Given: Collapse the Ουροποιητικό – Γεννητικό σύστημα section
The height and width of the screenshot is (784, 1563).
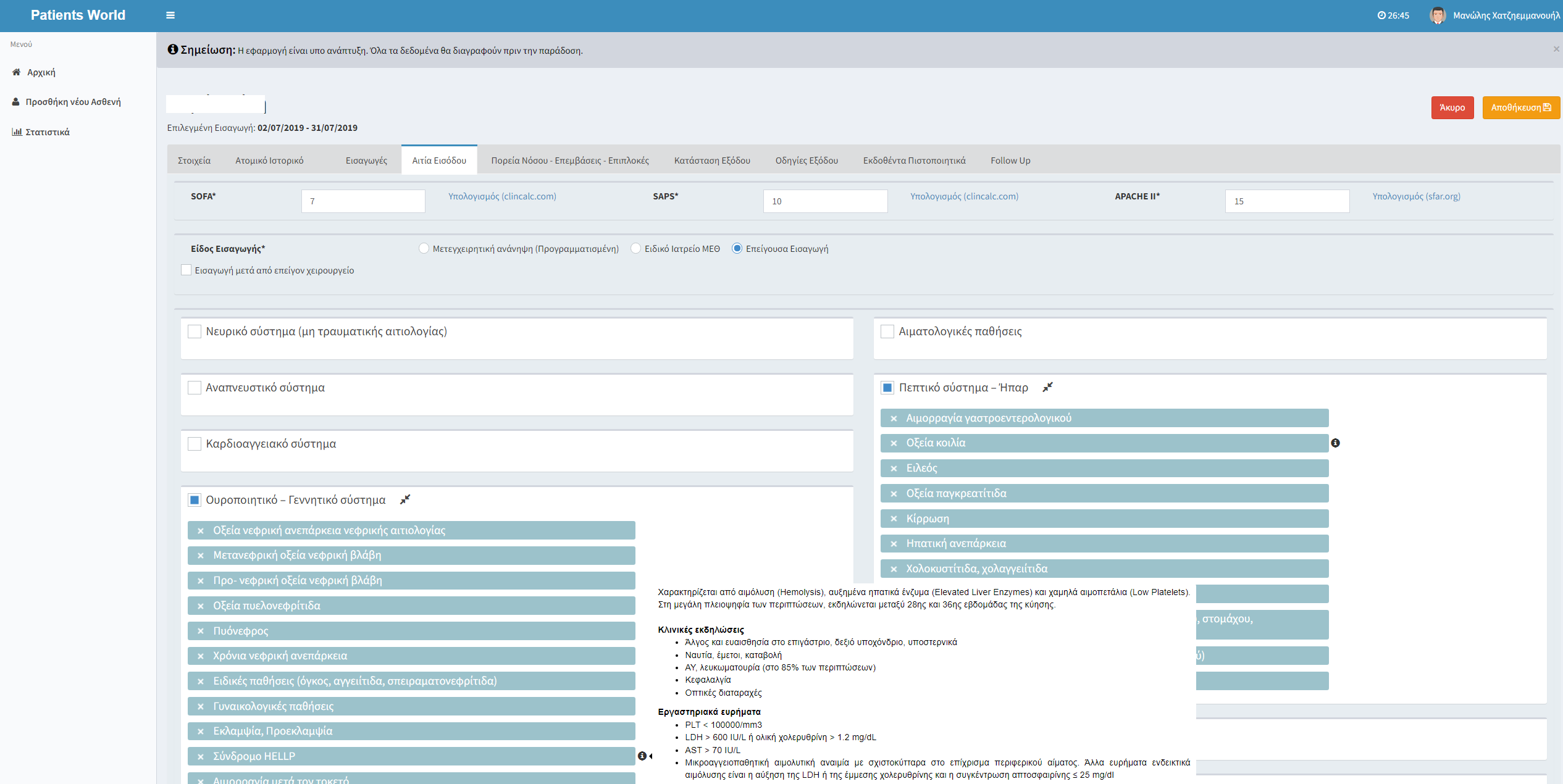Looking at the screenshot, I should [x=405, y=499].
